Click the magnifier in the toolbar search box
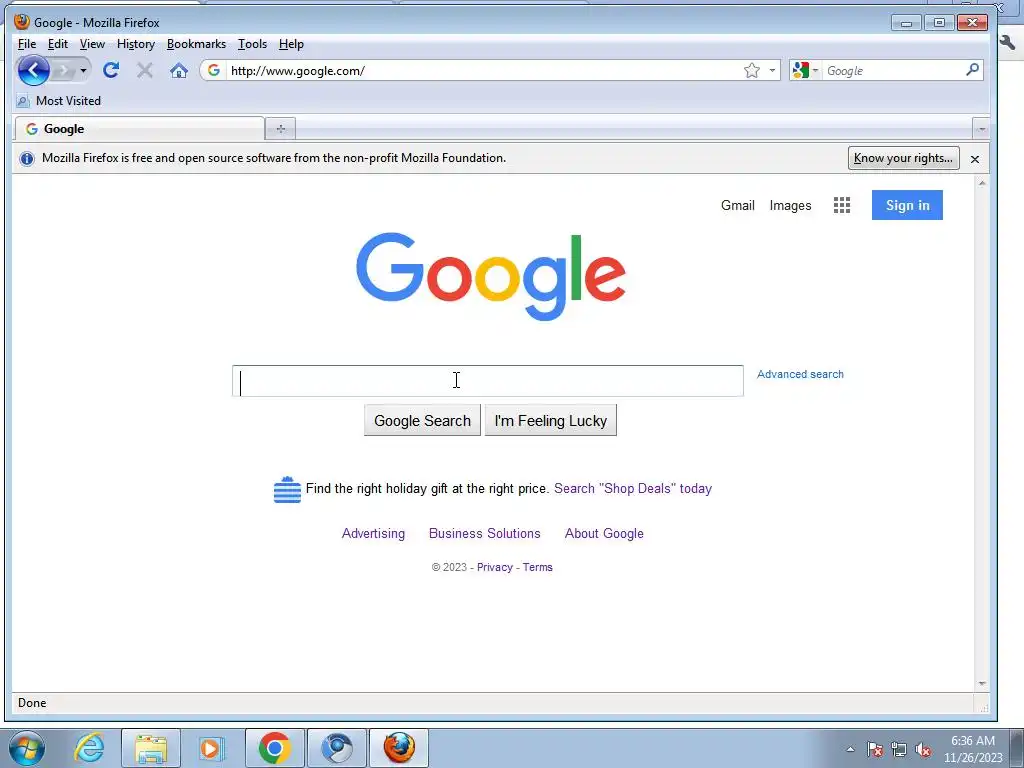1024x768 pixels. pos(972,69)
